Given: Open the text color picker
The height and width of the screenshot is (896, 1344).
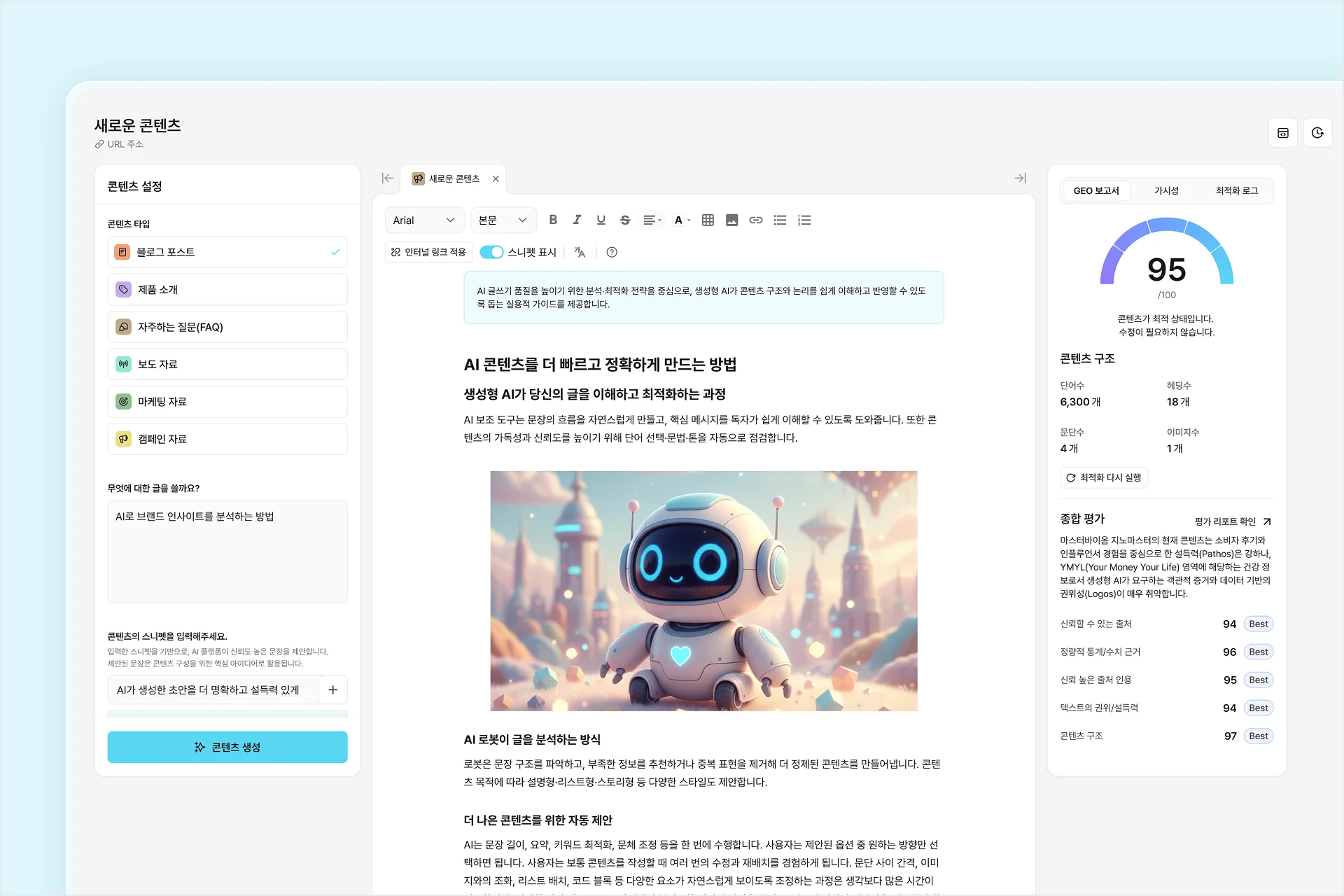Looking at the screenshot, I should tap(680, 220).
